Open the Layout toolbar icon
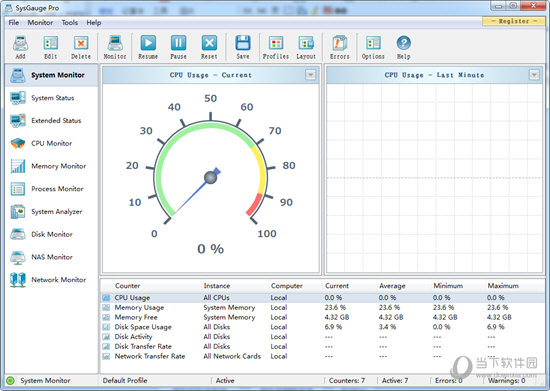 click(306, 47)
